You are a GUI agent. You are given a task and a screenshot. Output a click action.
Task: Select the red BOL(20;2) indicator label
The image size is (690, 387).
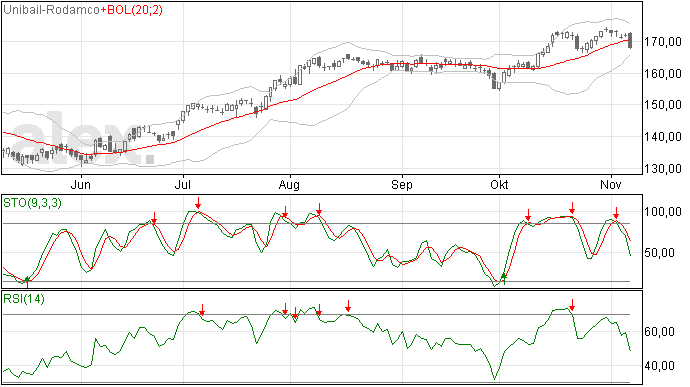pos(135,10)
